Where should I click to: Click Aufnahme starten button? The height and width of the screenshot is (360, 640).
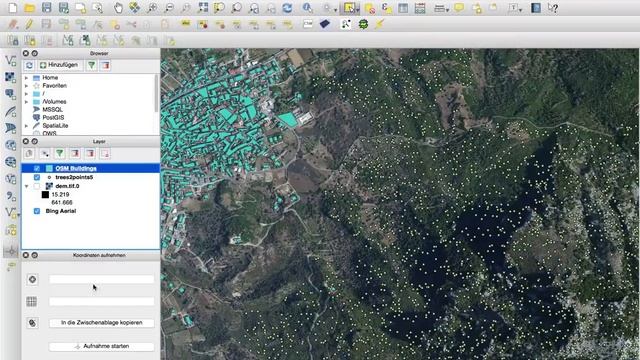(x=102, y=347)
